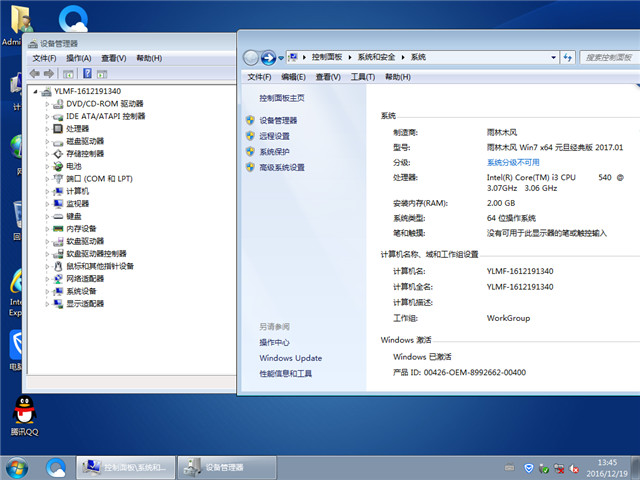
Task: Click the help question-mark icon in Device Manager
Action: 87,73
